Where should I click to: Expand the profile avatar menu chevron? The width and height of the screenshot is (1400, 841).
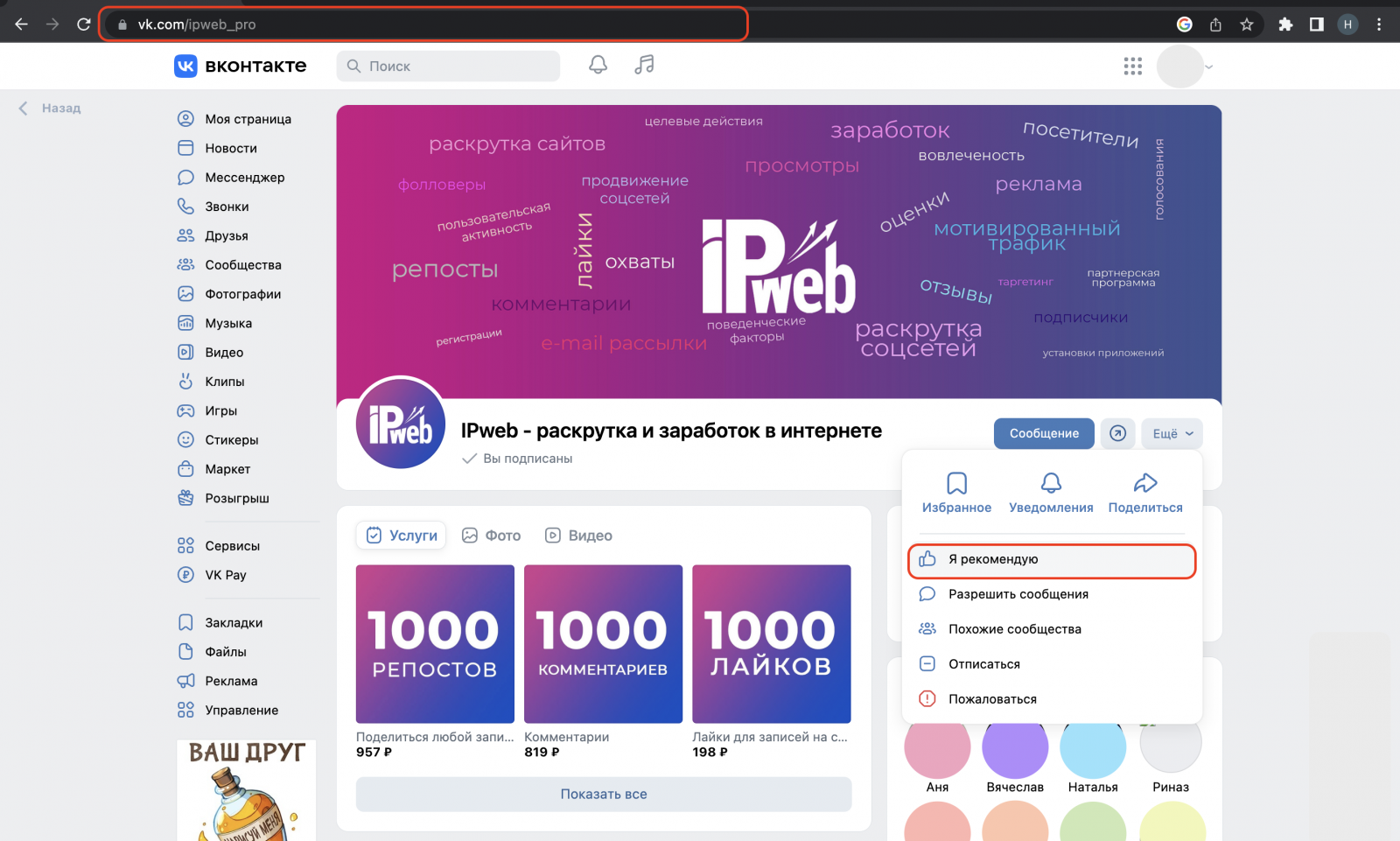point(1209,67)
